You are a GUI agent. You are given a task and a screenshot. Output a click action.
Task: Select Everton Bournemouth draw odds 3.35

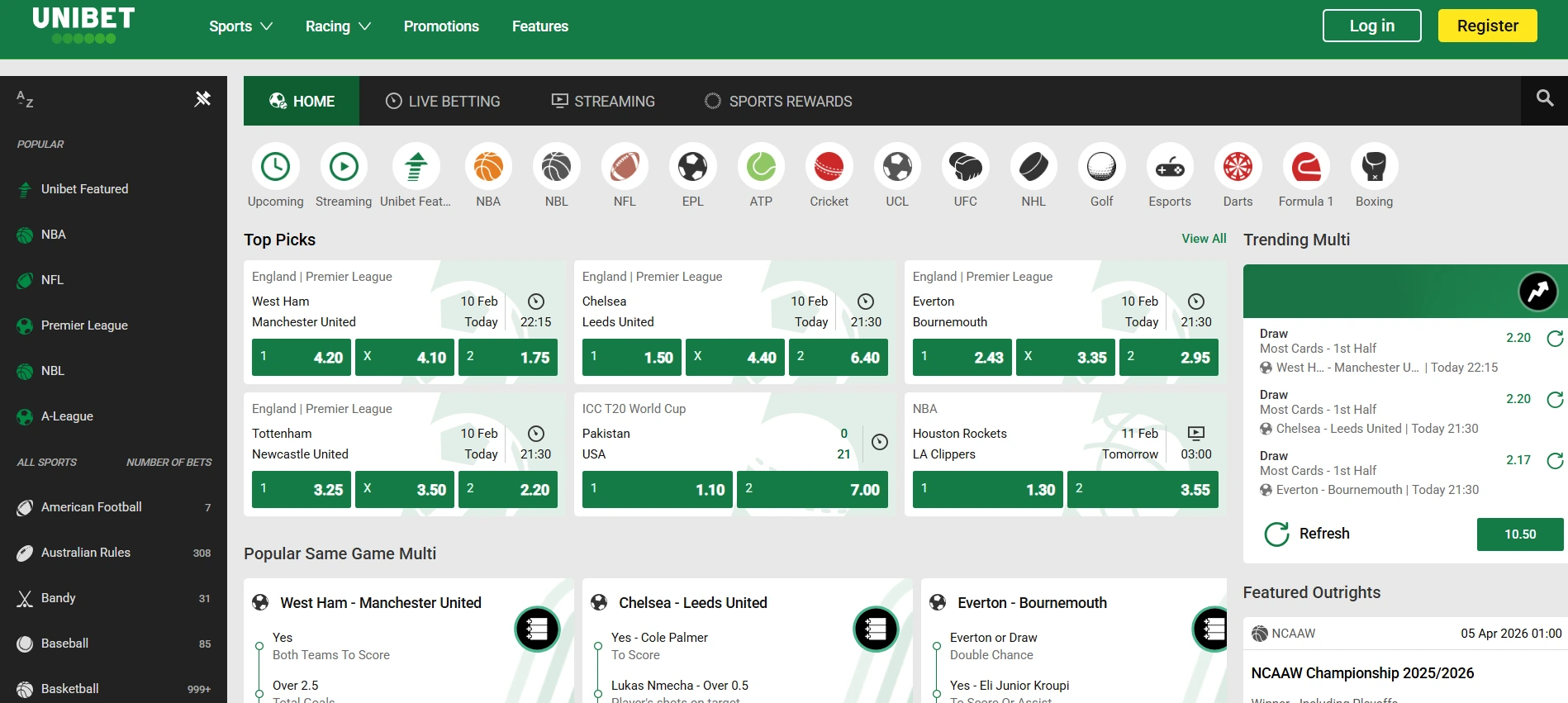click(x=1066, y=358)
